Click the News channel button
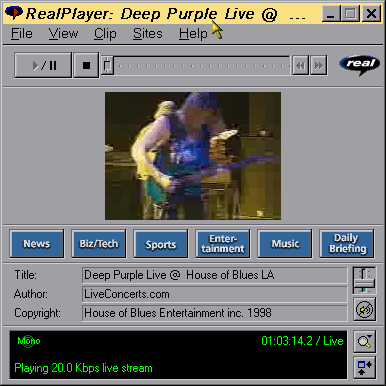Image resolution: width=386 pixels, height=386 pixels. tap(37, 244)
